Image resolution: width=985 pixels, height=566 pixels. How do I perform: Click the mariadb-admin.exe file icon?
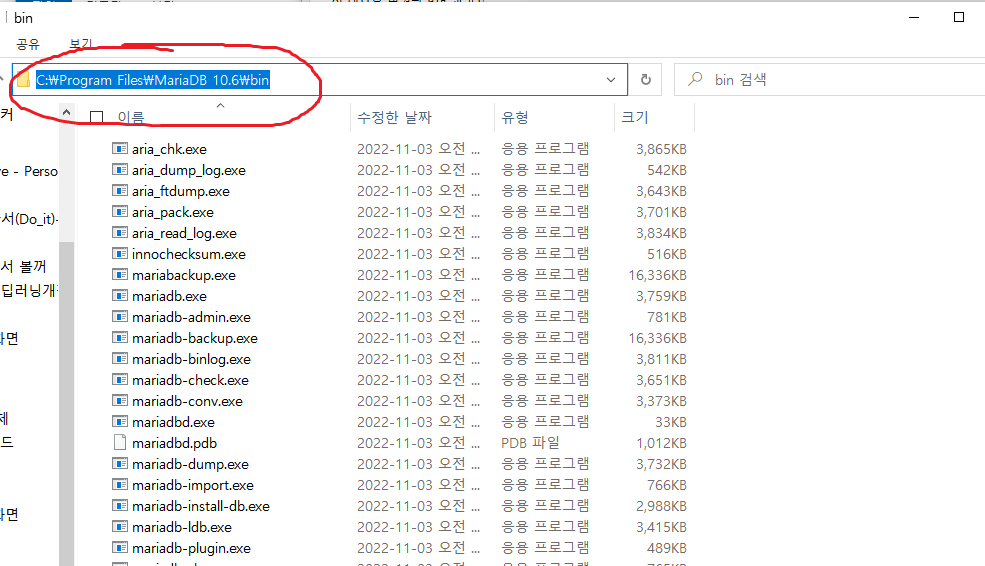point(120,317)
